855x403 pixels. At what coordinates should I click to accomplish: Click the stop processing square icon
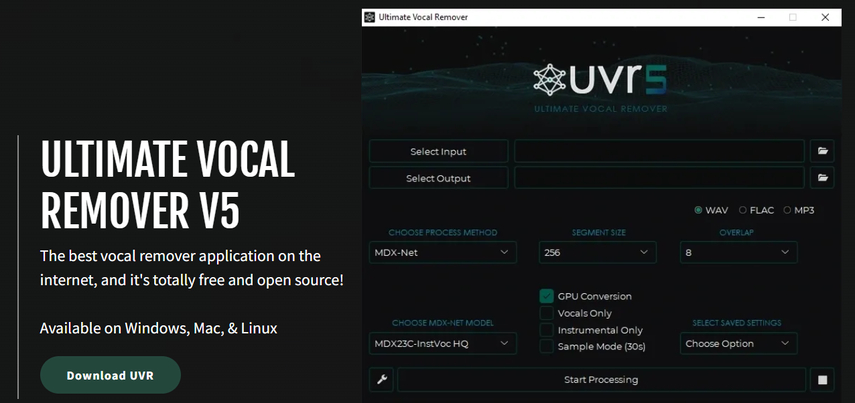point(822,380)
